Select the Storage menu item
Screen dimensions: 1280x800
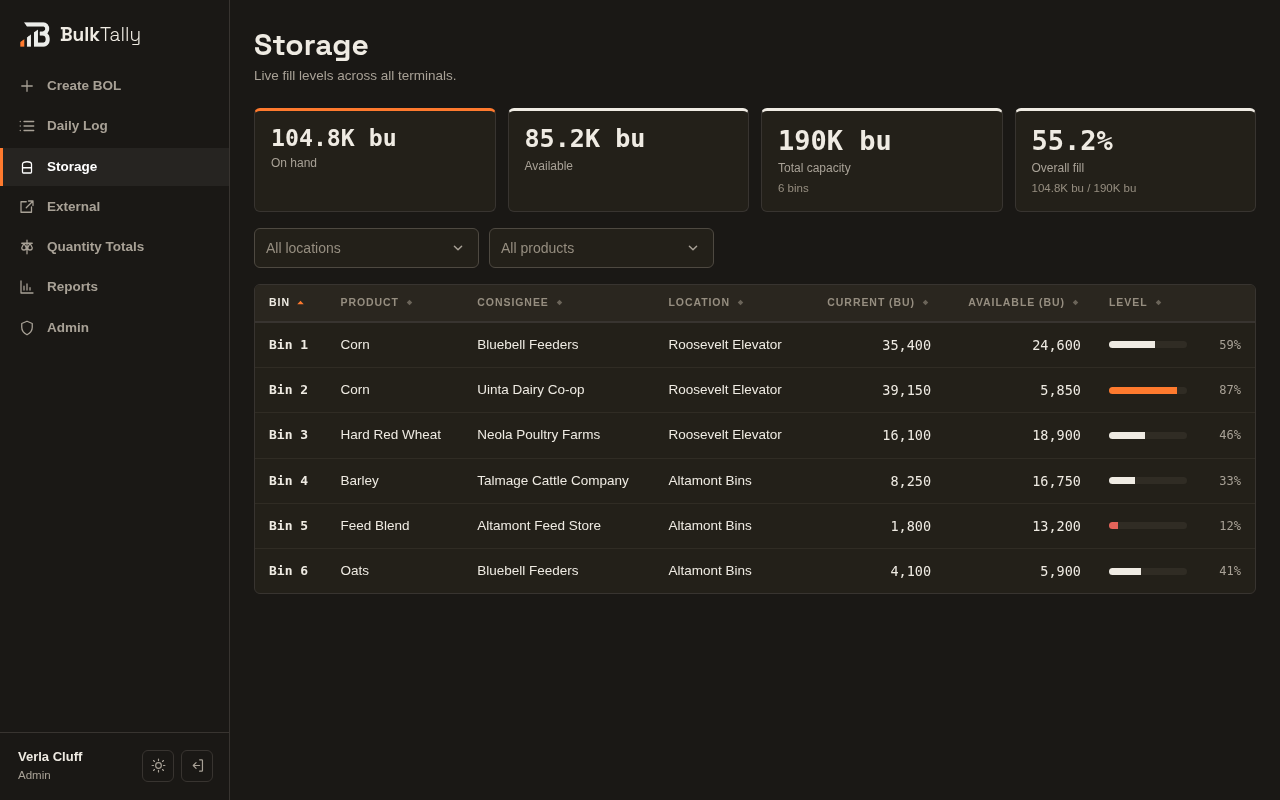coord(114,167)
